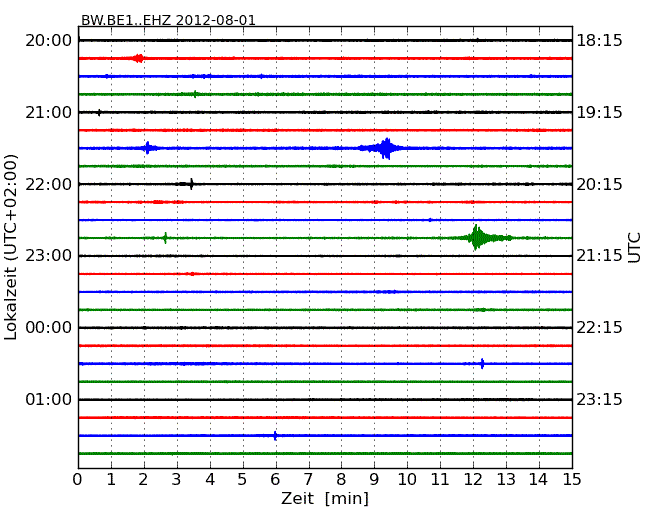The width and height of the screenshot is (650, 520).
Task: Click the vertical UTC axis label
Action: (634, 248)
